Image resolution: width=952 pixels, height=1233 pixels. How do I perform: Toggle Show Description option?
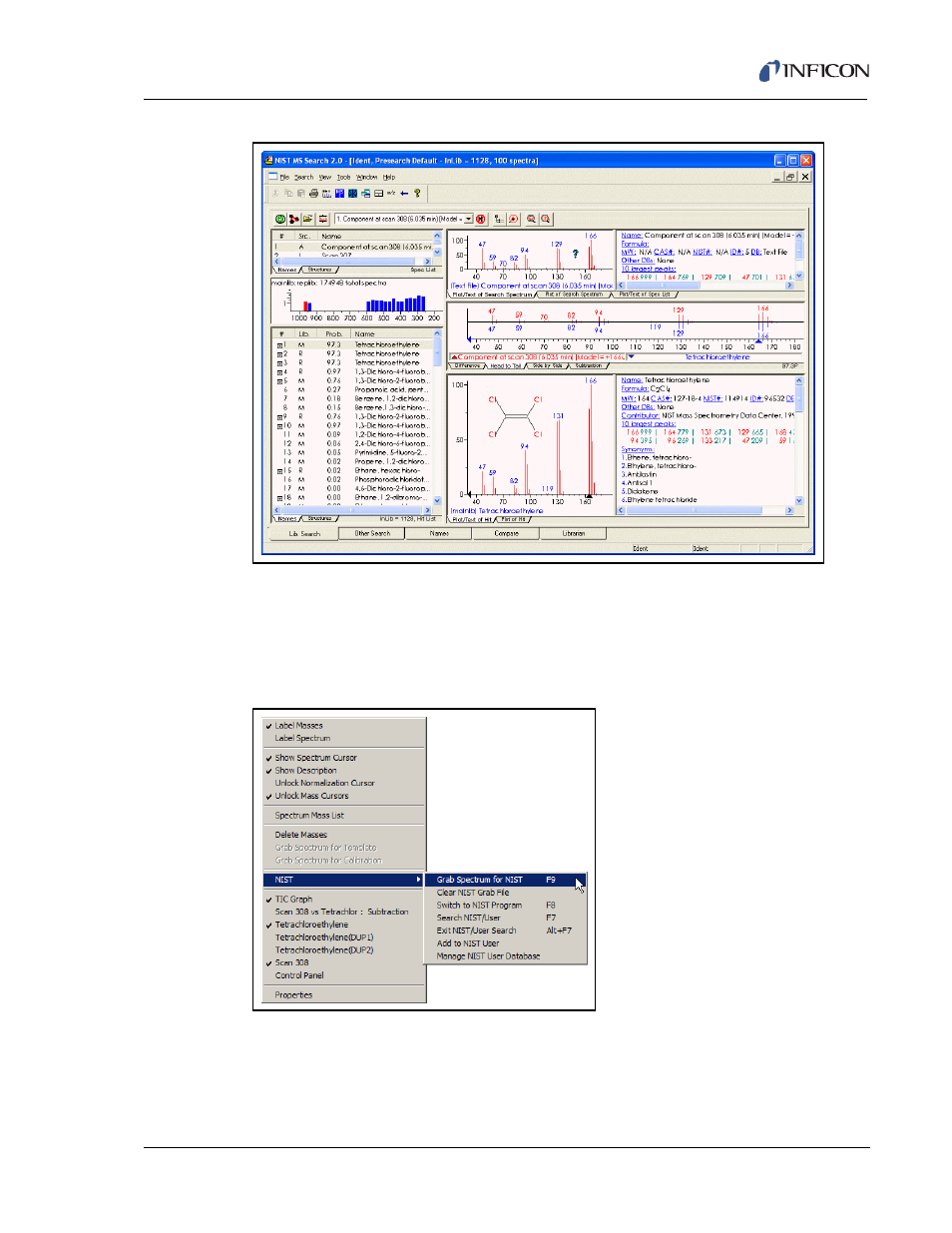click(344, 771)
